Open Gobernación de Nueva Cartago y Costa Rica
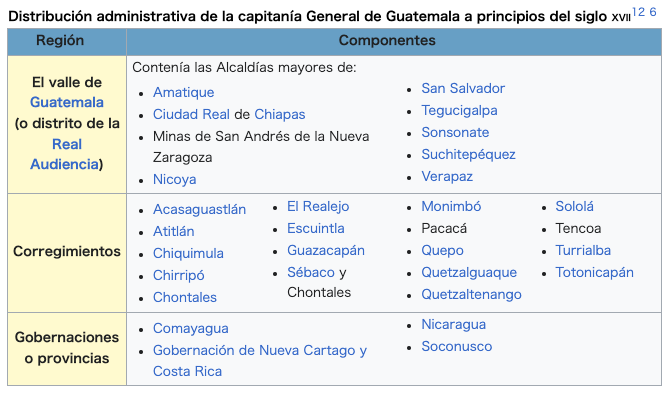Screen dimensions: 669x393 click(x=260, y=361)
